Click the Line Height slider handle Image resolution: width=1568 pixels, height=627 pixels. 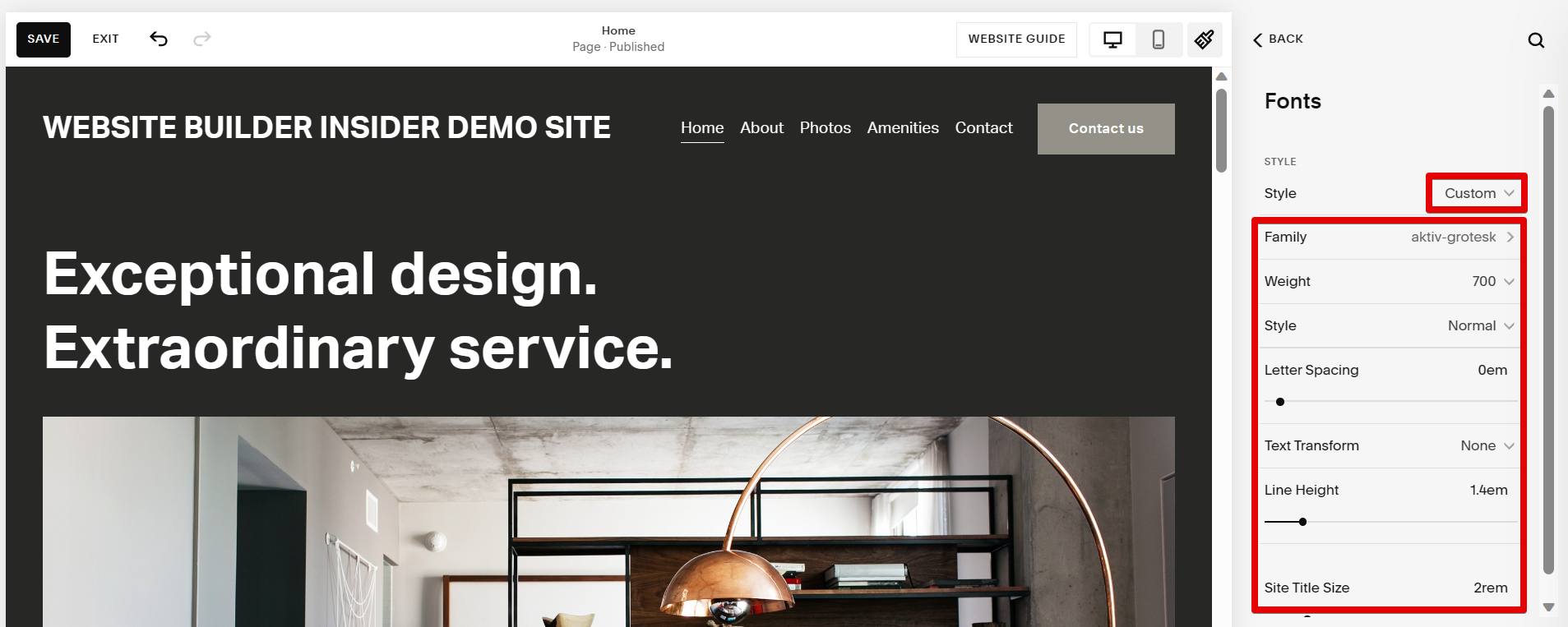[1302, 522]
